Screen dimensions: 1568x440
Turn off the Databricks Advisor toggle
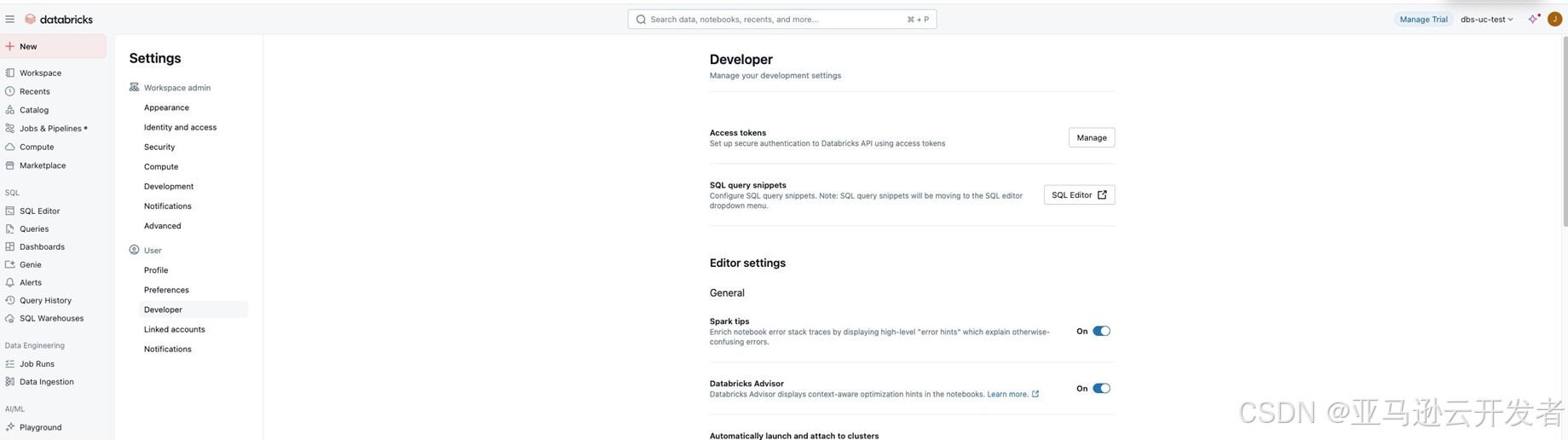1101,388
